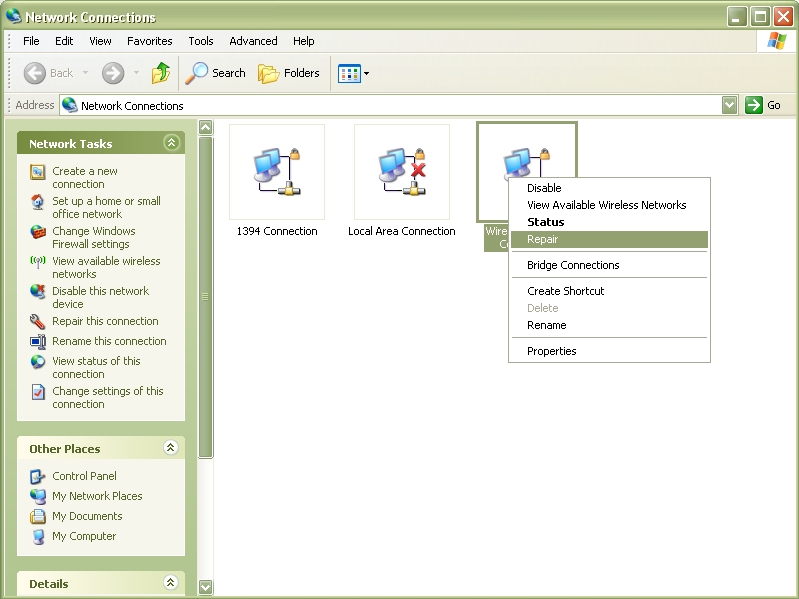Open the Views dropdown in toolbar
799x599 pixels.
[354, 73]
